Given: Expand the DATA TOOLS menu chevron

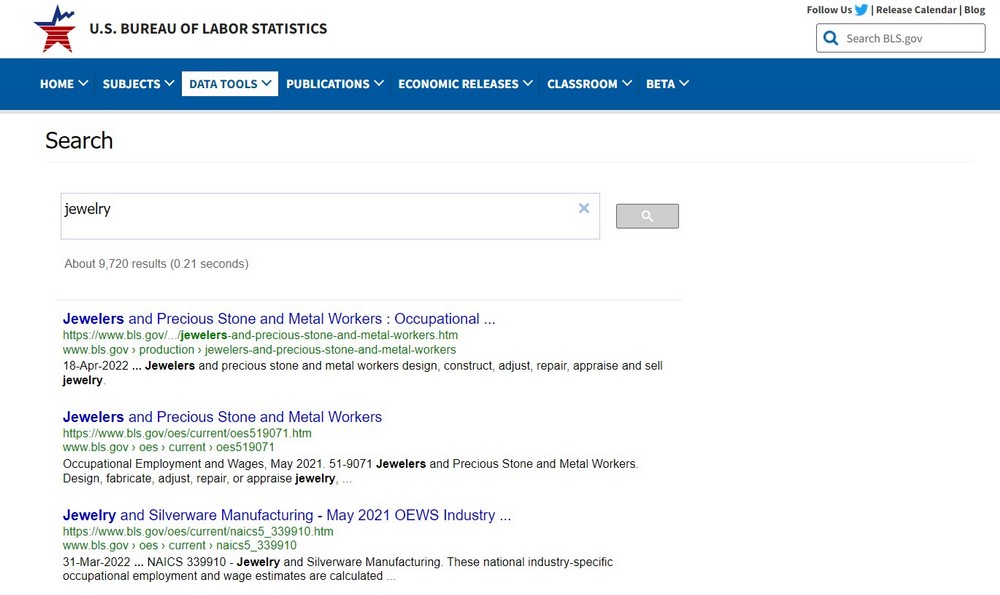Looking at the screenshot, I should click(x=267, y=84).
